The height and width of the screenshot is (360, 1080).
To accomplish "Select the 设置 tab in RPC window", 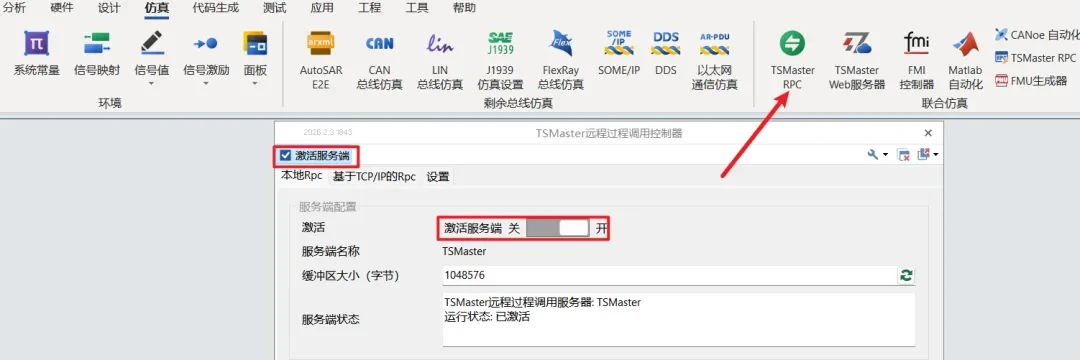I will [x=437, y=177].
